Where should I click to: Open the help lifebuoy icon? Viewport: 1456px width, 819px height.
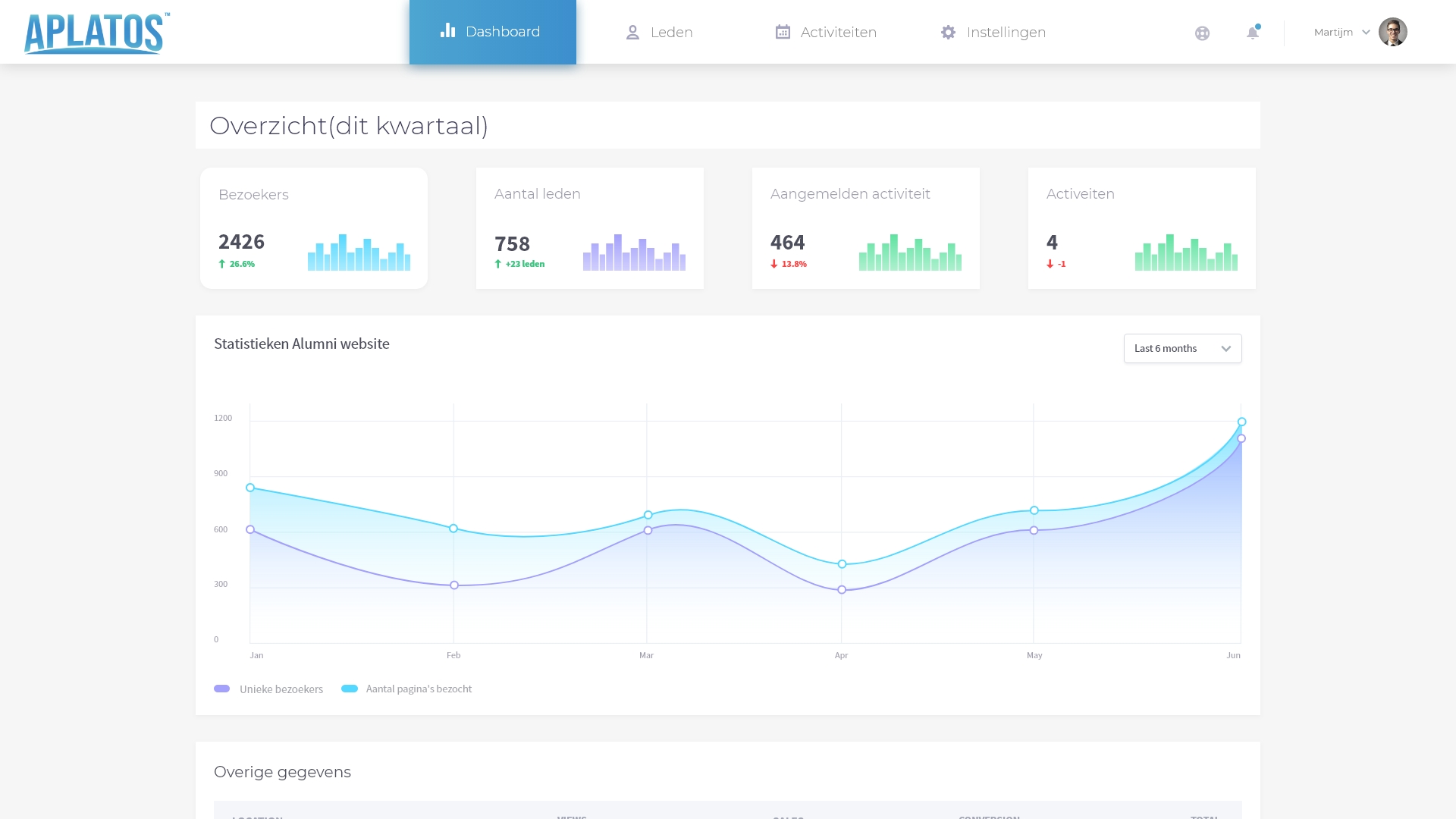[x=1202, y=33]
